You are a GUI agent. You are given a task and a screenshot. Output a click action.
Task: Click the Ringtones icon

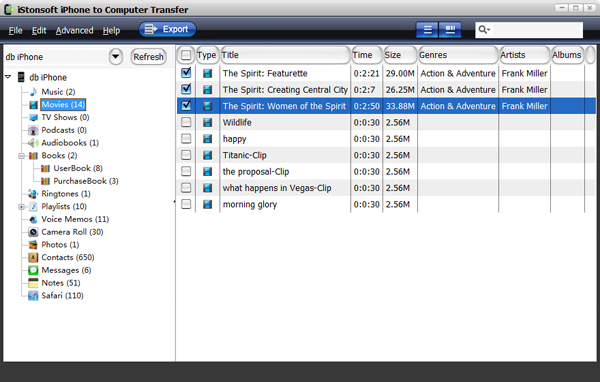coord(33,194)
